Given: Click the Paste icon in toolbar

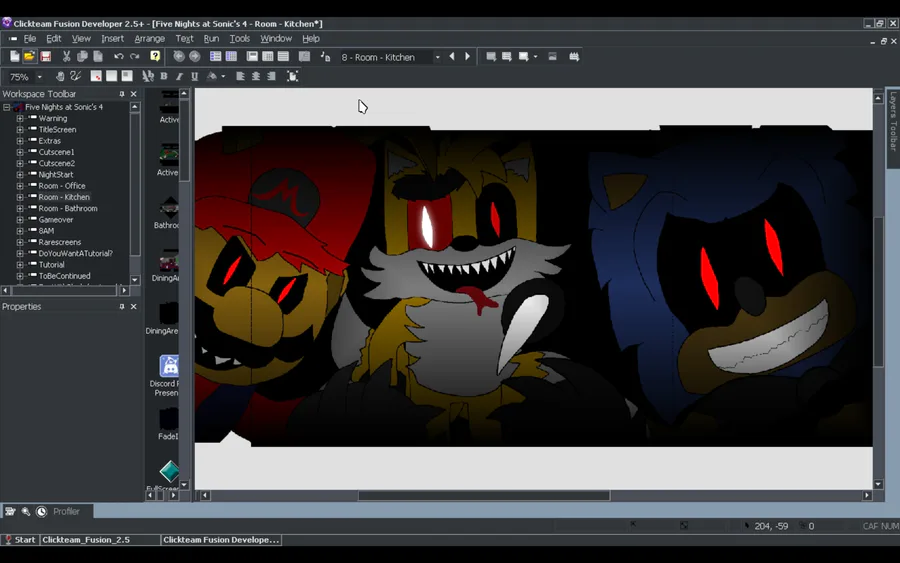Looking at the screenshot, I should coord(98,56).
